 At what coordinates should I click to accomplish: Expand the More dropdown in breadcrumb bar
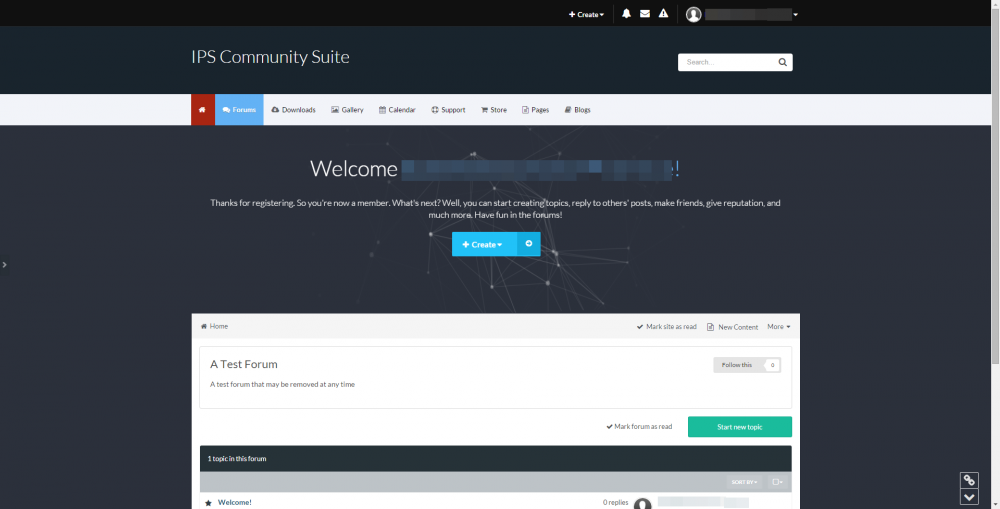tap(778, 327)
